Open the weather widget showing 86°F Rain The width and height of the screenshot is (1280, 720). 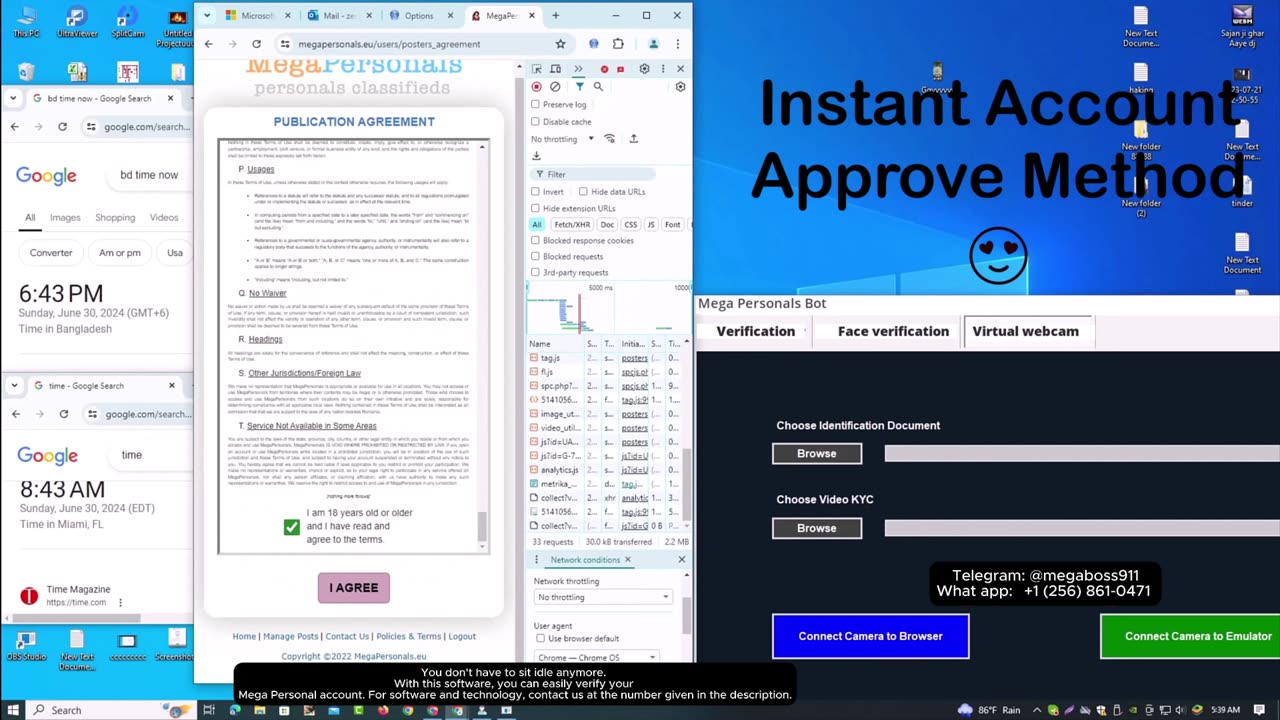990,710
